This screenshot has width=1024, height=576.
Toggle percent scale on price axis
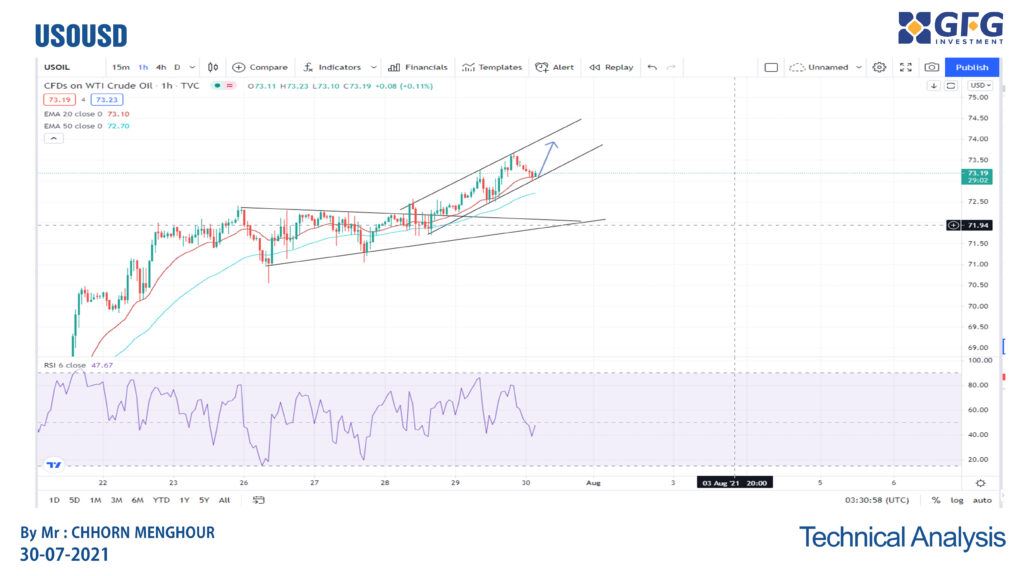(936, 500)
